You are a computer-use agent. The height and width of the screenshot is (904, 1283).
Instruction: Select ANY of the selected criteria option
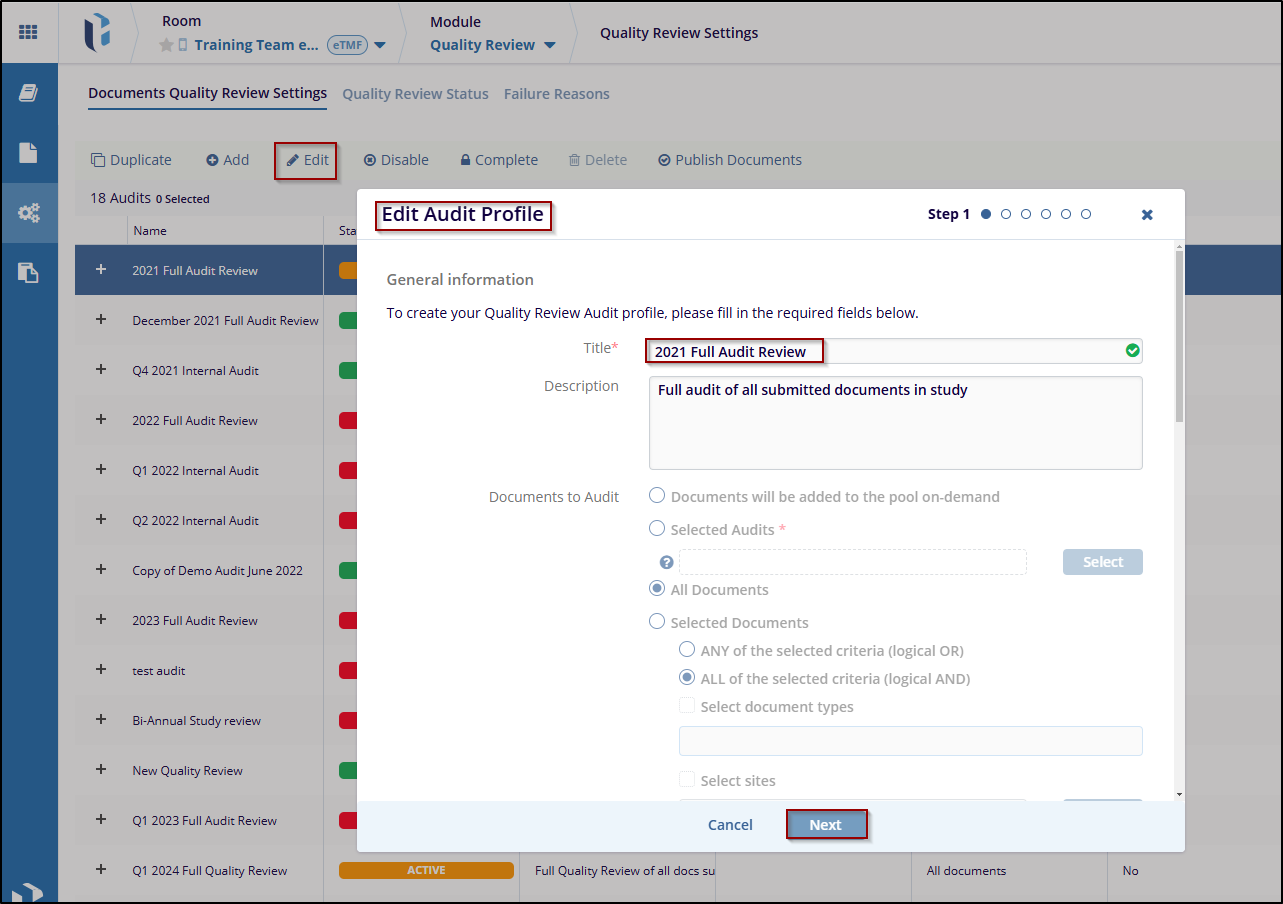point(687,650)
